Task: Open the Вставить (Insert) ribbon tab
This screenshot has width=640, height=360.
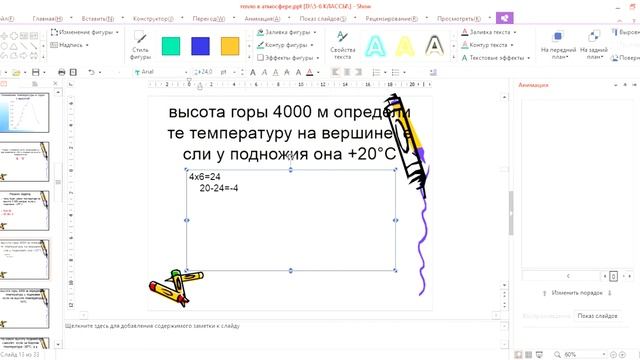Action: [x=98, y=18]
